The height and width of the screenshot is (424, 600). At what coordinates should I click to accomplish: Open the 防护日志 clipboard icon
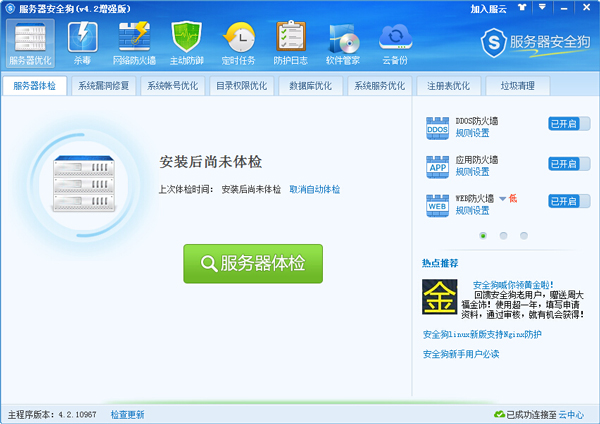290,44
